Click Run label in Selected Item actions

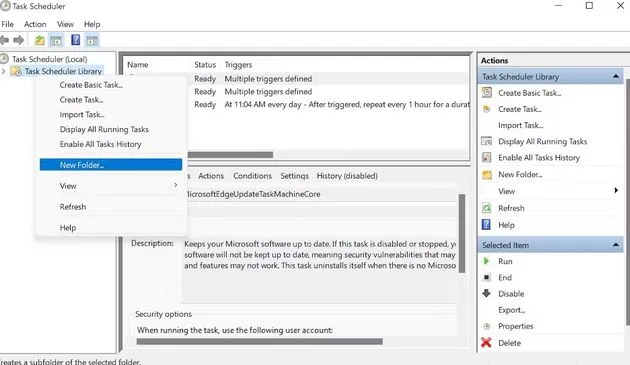coord(505,261)
